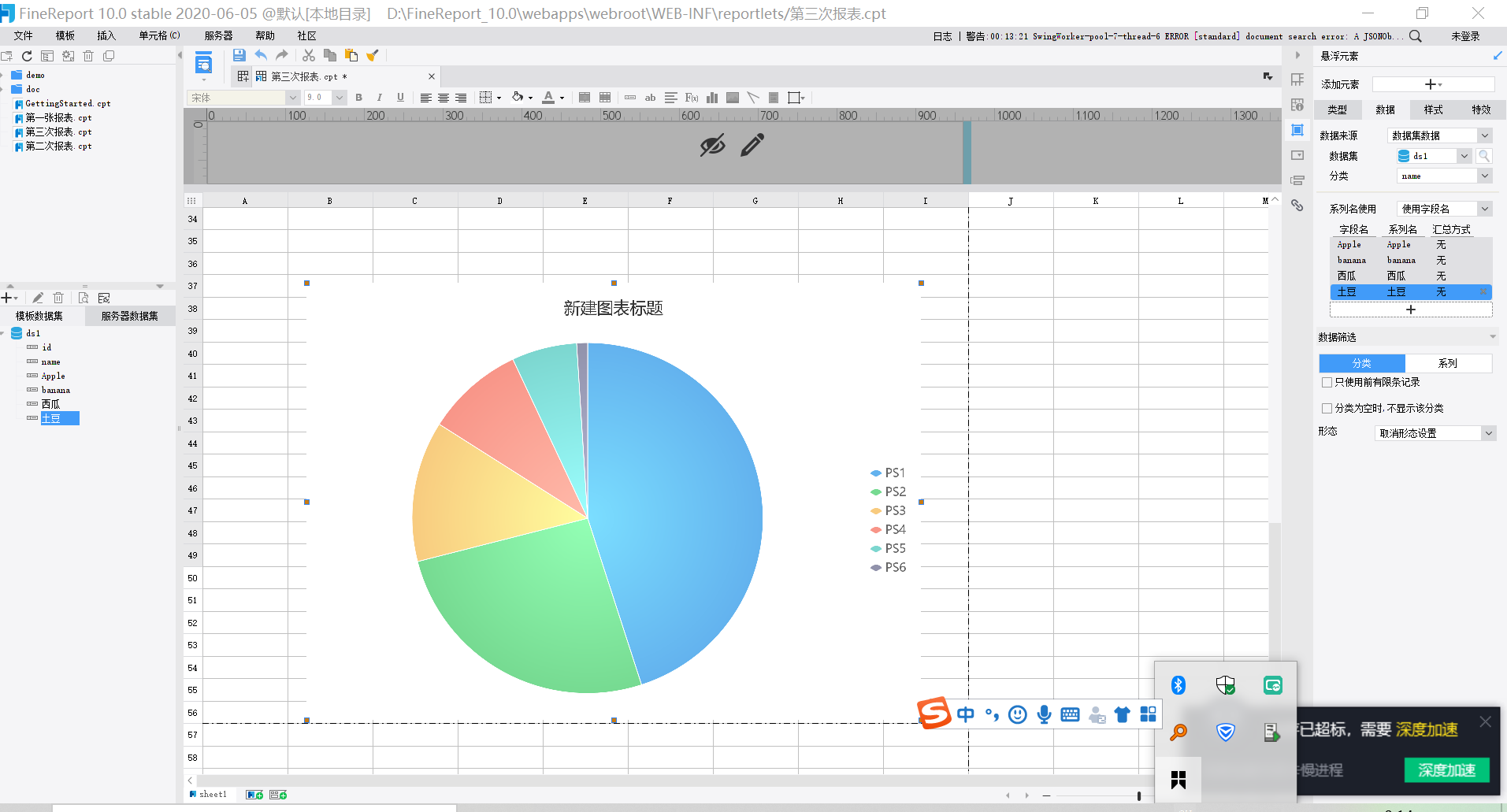This screenshot has height=812, width=1507.
Task: Delete the selected dataset with trash icon
Action: point(58,298)
